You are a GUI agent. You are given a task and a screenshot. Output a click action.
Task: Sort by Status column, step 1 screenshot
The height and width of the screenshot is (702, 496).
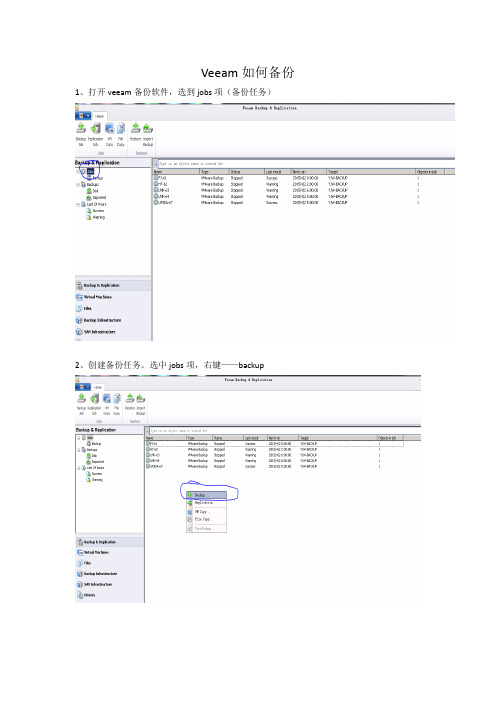pos(247,172)
